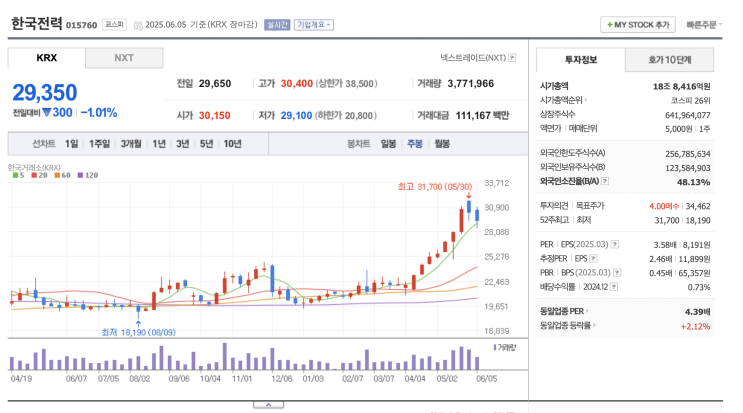
Task: Select the 1년 line chart period
Action: 159,144
